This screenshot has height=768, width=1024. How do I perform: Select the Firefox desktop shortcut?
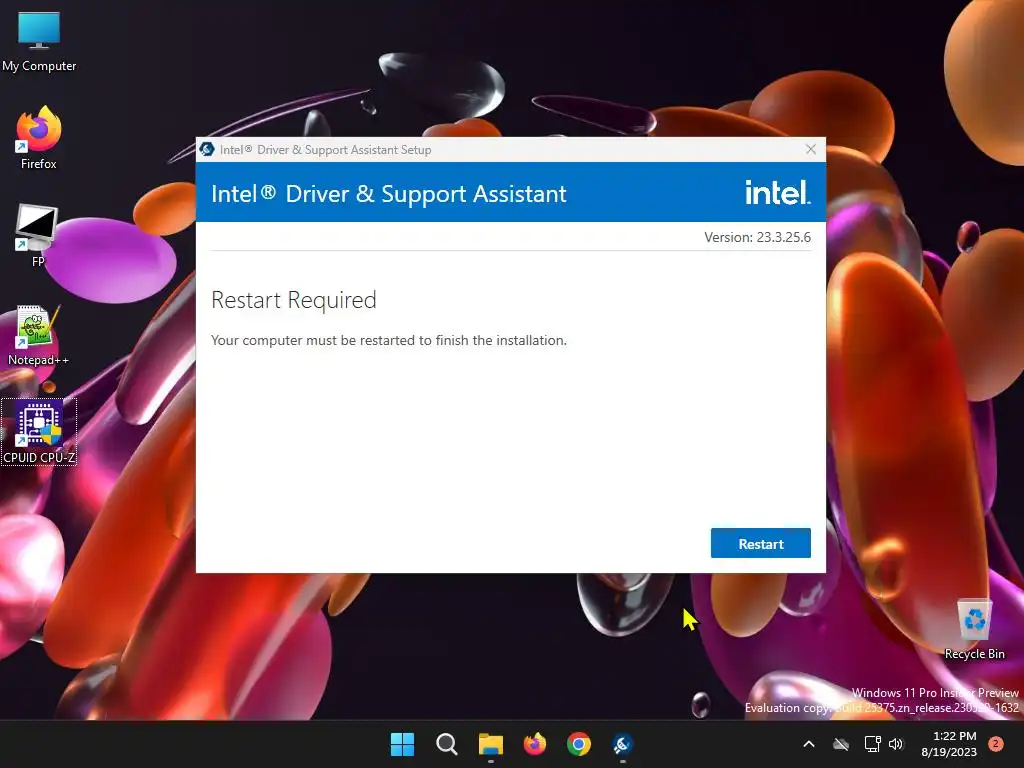click(39, 138)
